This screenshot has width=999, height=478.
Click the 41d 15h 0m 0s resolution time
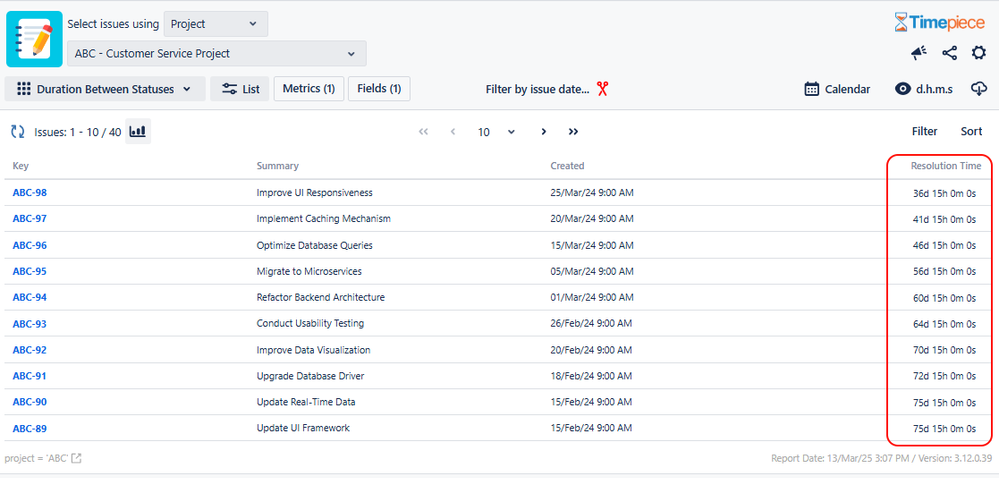(944, 219)
